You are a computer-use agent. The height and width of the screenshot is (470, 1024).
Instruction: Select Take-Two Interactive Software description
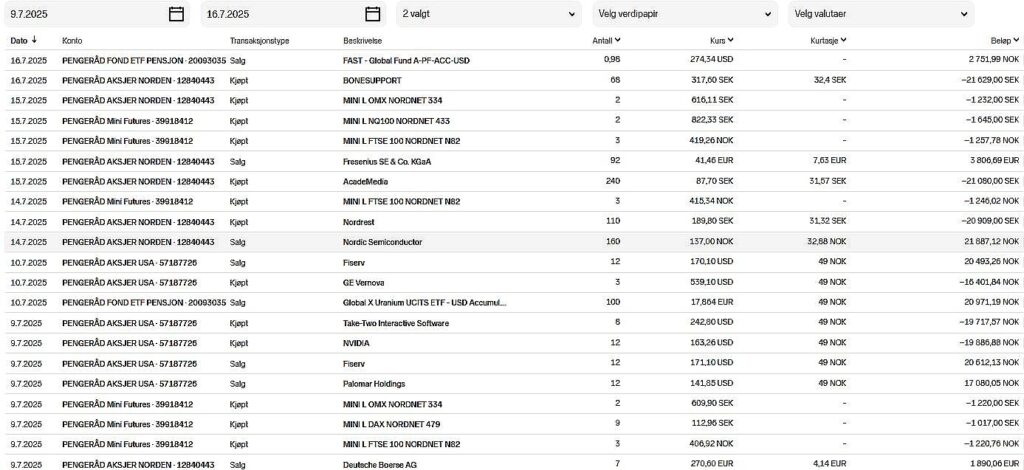(396, 323)
